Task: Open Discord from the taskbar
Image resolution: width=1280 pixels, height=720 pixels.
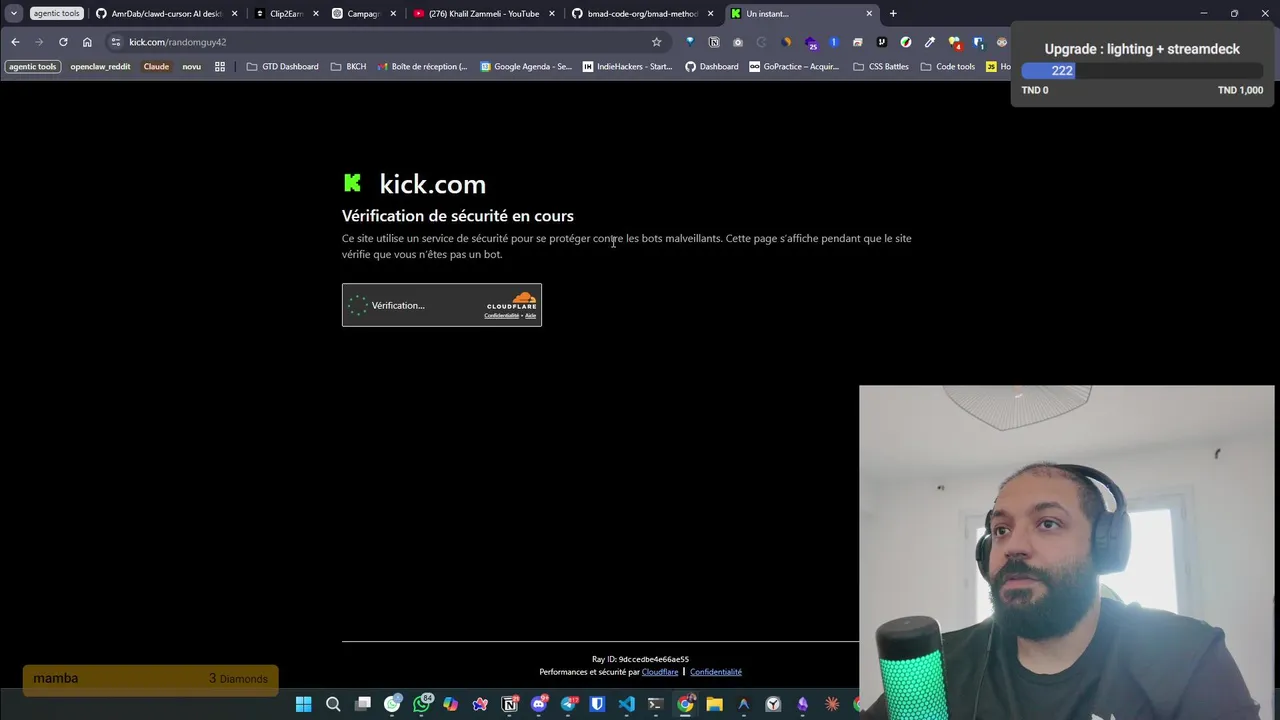Action: click(539, 704)
